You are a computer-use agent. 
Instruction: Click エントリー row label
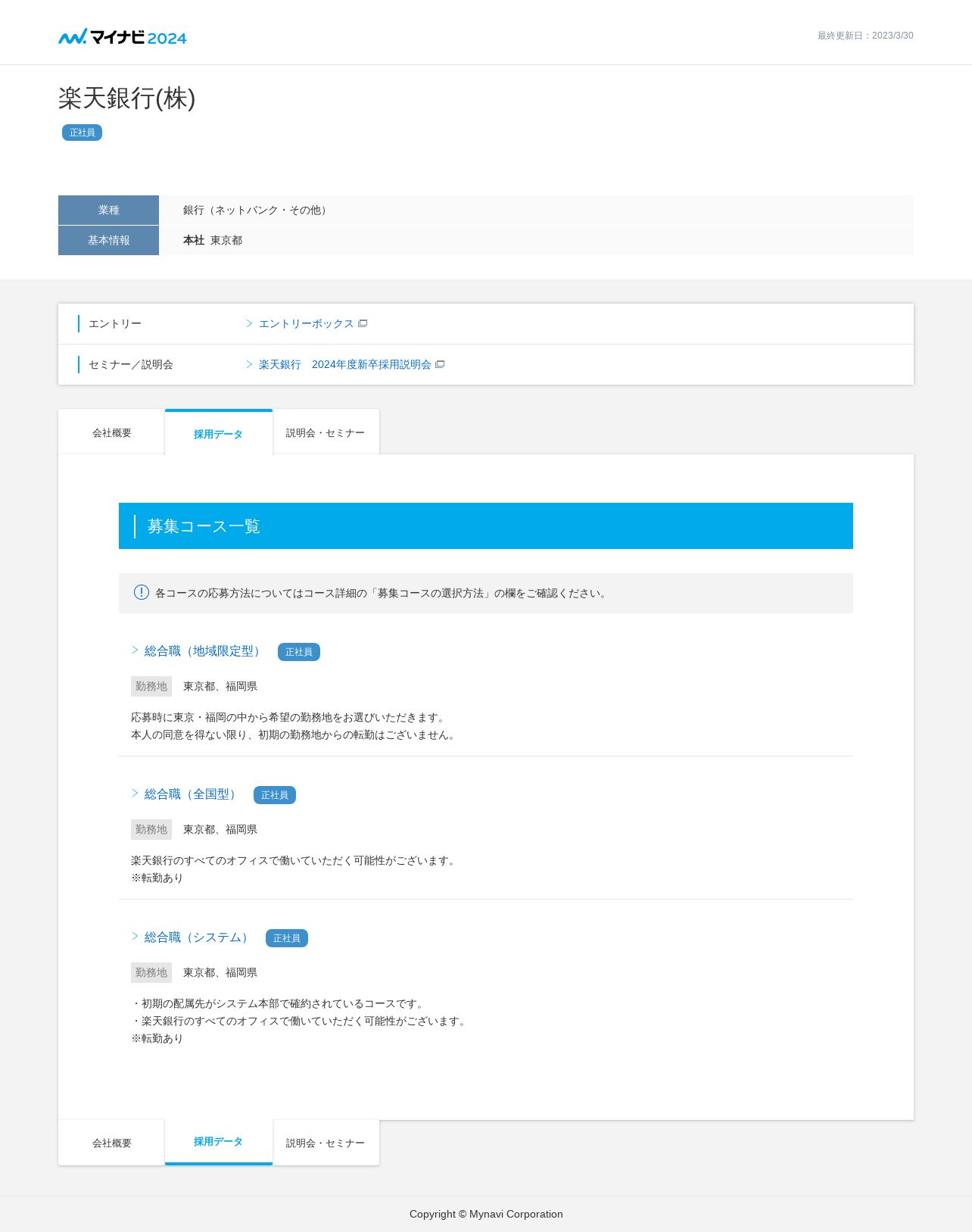tap(115, 323)
